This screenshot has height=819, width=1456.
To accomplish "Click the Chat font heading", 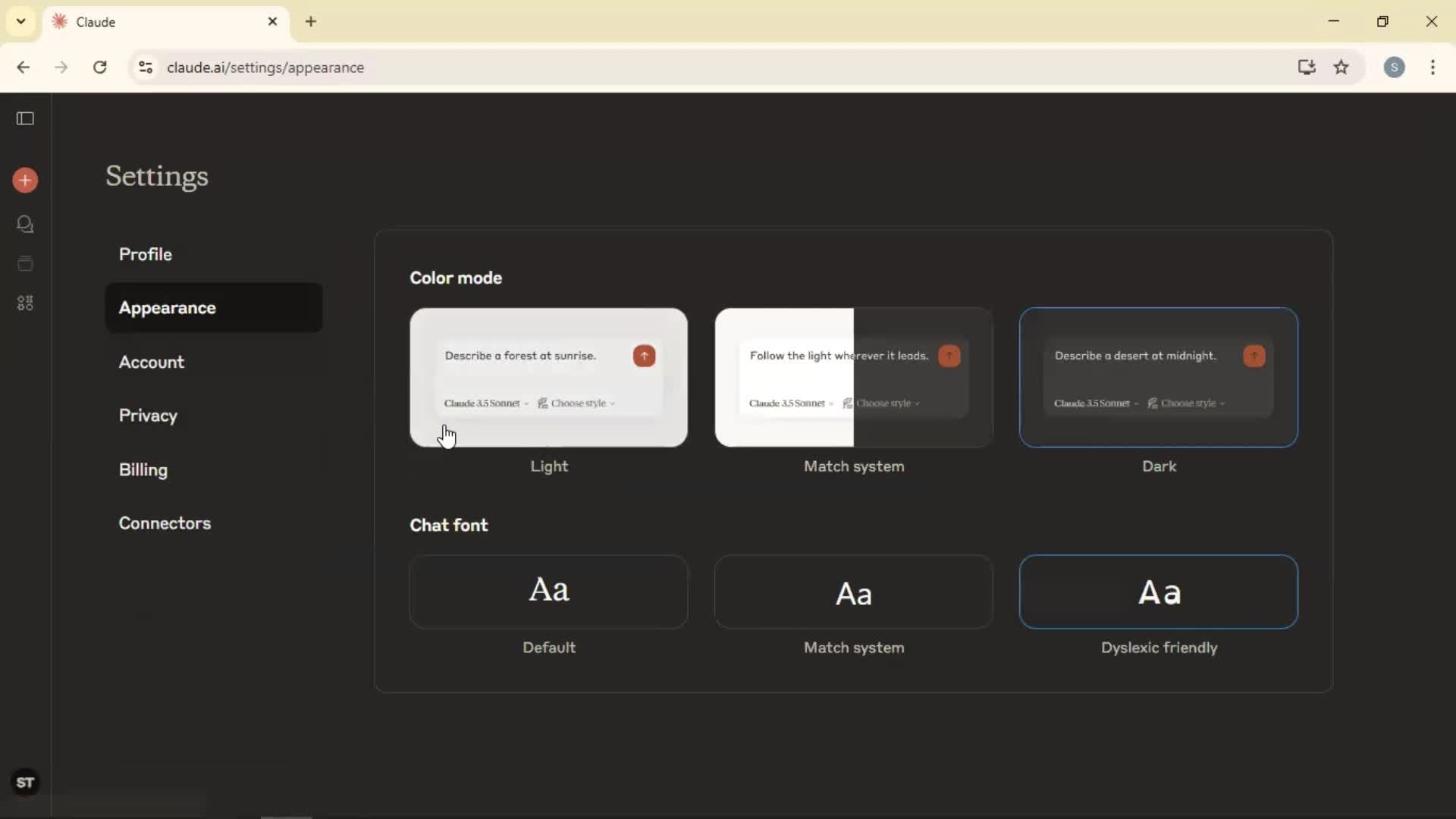I will tap(449, 525).
